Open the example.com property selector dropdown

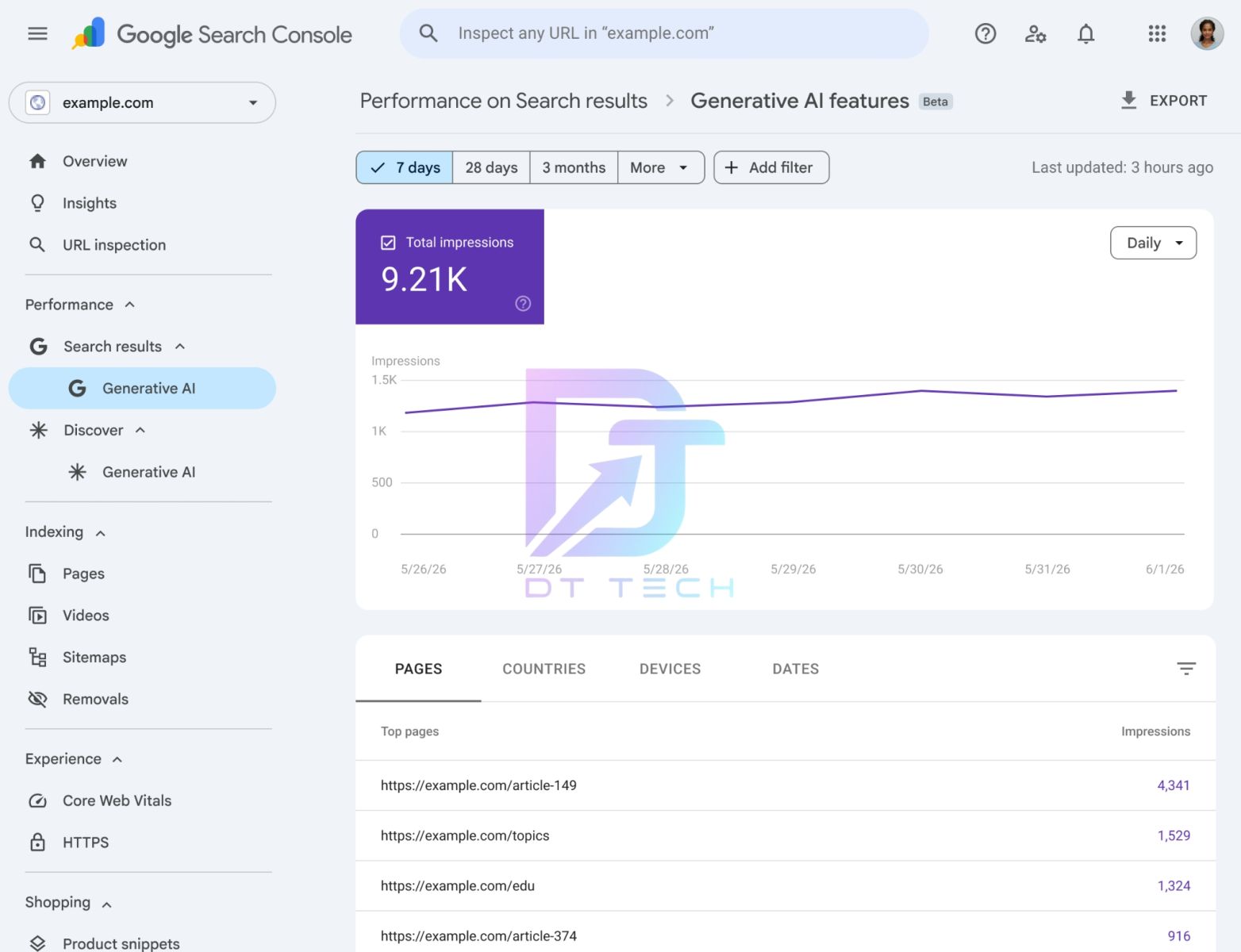click(x=142, y=102)
